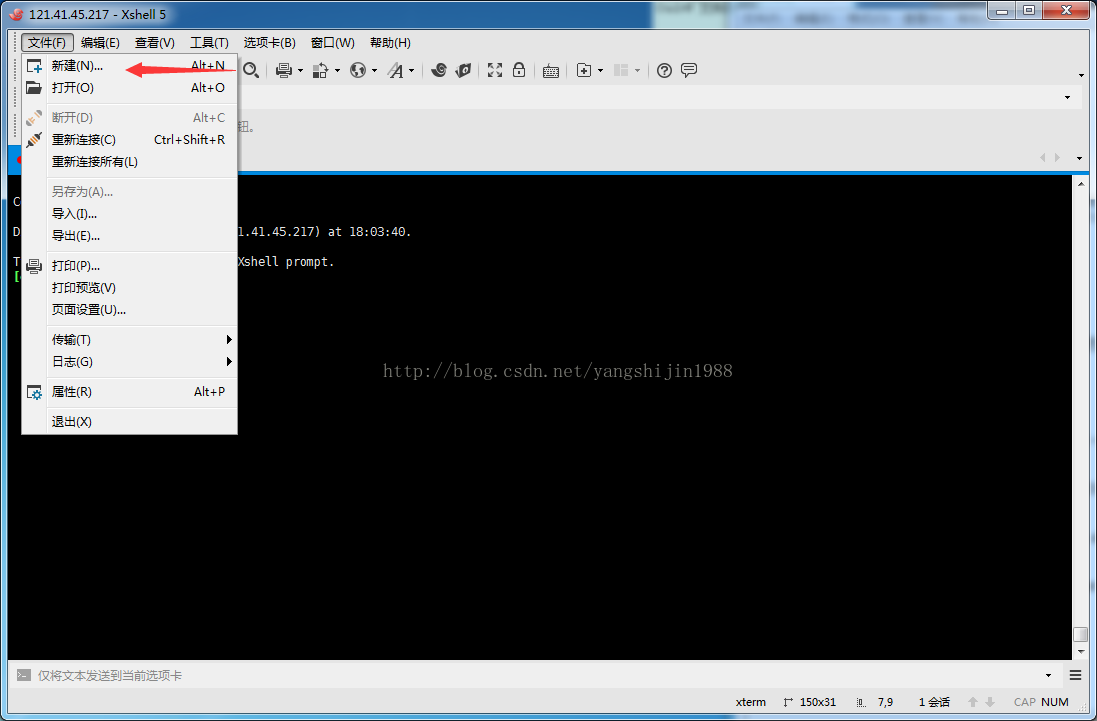This screenshot has width=1097, height=721.
Task: Click the '1 会话' status bar text
Action: click(934, 702)
